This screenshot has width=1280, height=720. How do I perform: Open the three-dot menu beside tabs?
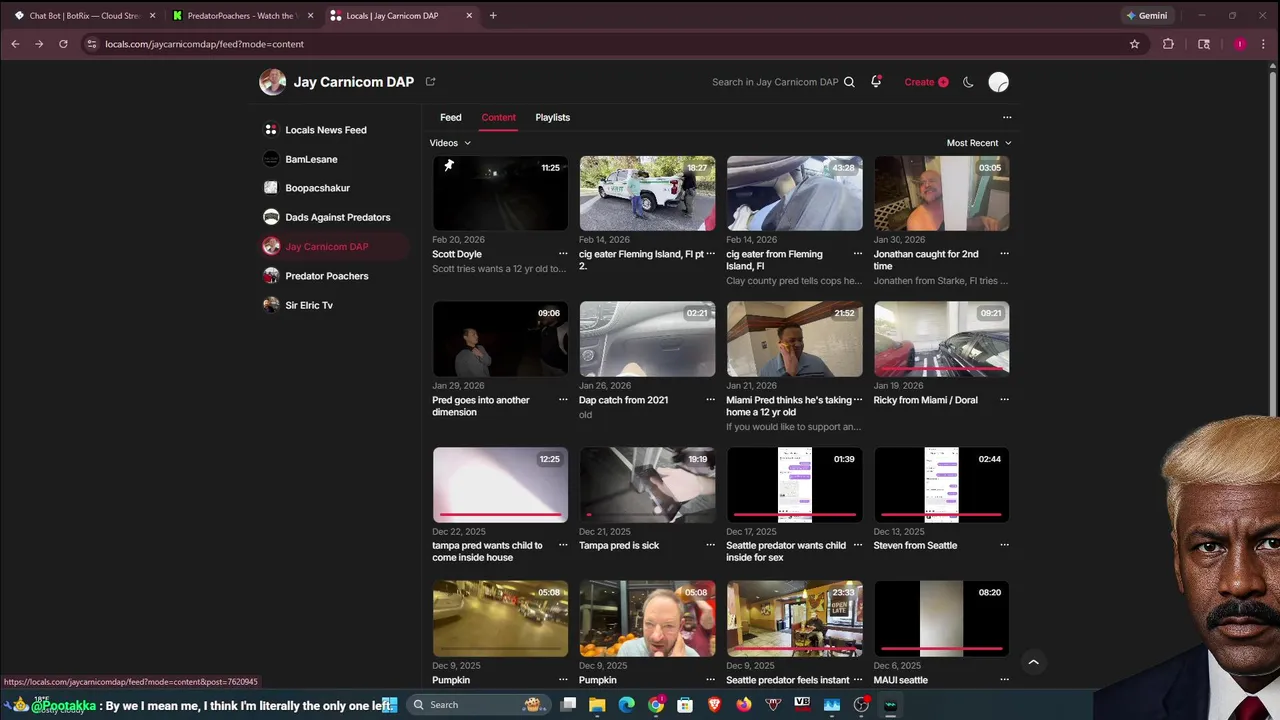coord(1007,117)
